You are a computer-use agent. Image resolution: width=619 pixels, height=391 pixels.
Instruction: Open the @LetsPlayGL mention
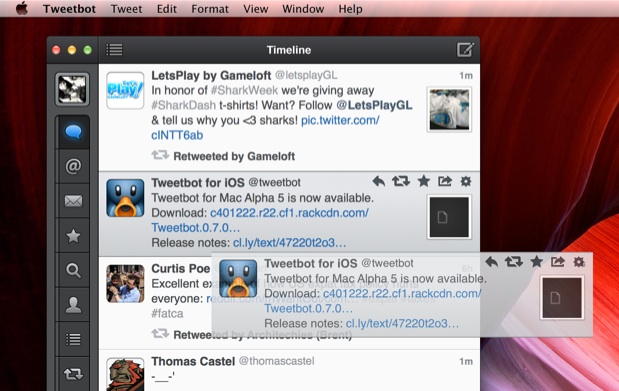point(374,105)
